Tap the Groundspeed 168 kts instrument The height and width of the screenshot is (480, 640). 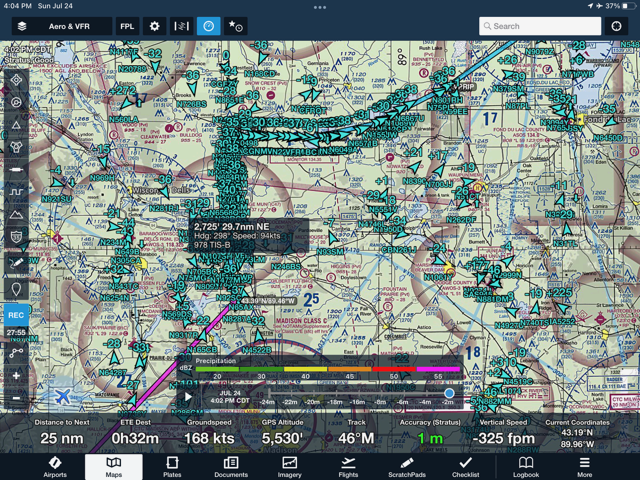point(209,432)
